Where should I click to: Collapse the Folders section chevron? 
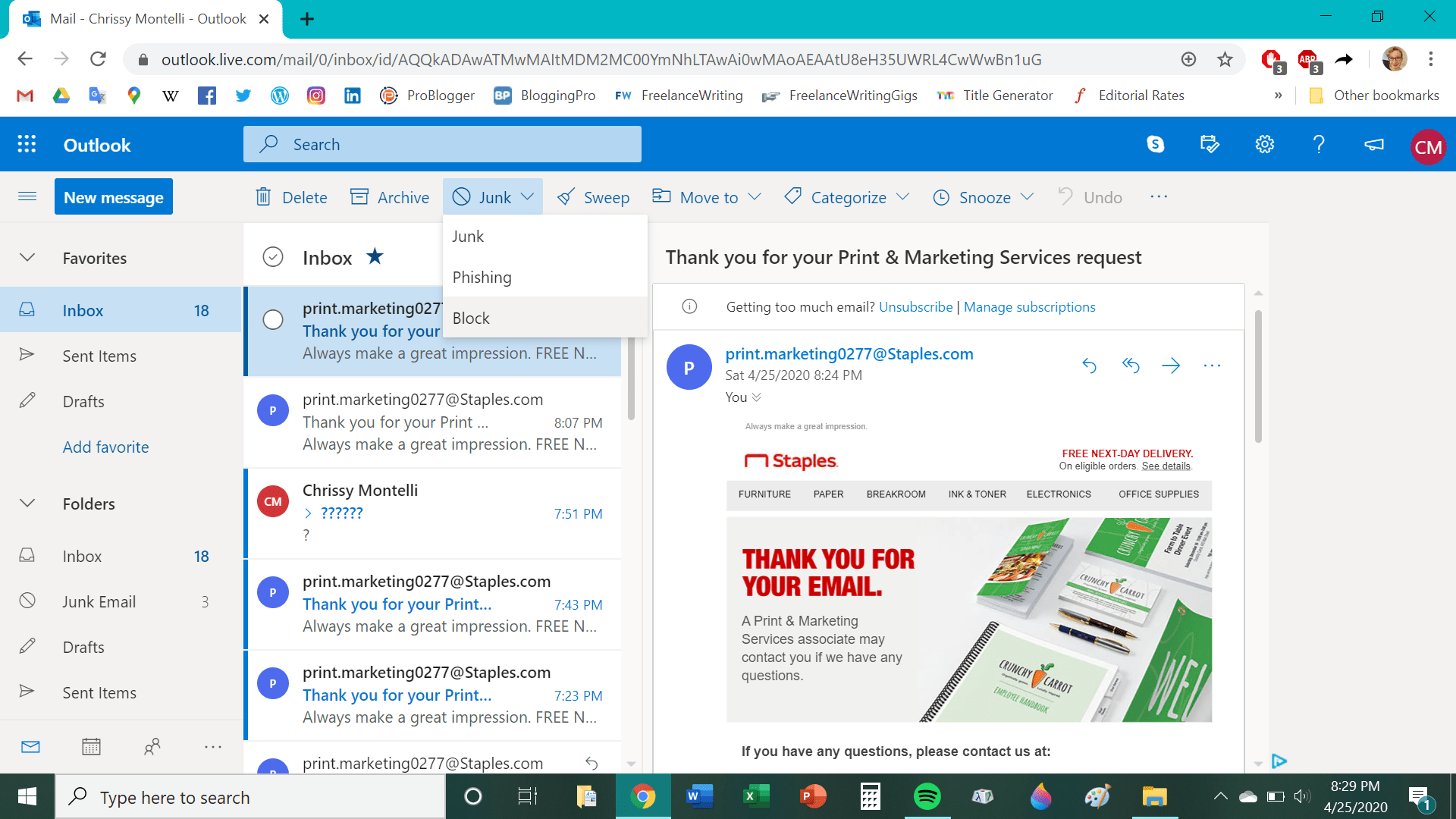27,504
